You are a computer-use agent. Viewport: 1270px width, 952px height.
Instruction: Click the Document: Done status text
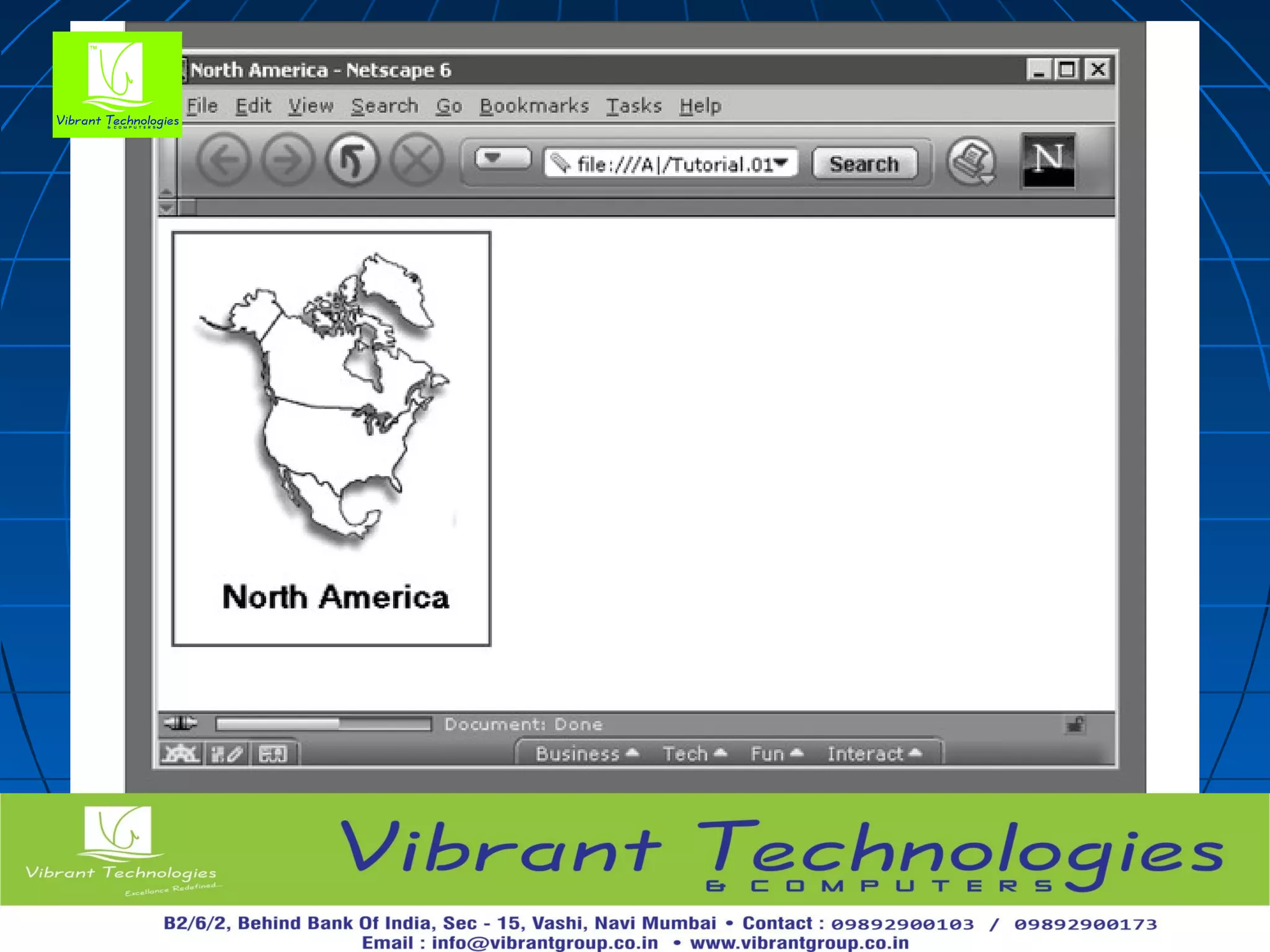pos(523,724)
